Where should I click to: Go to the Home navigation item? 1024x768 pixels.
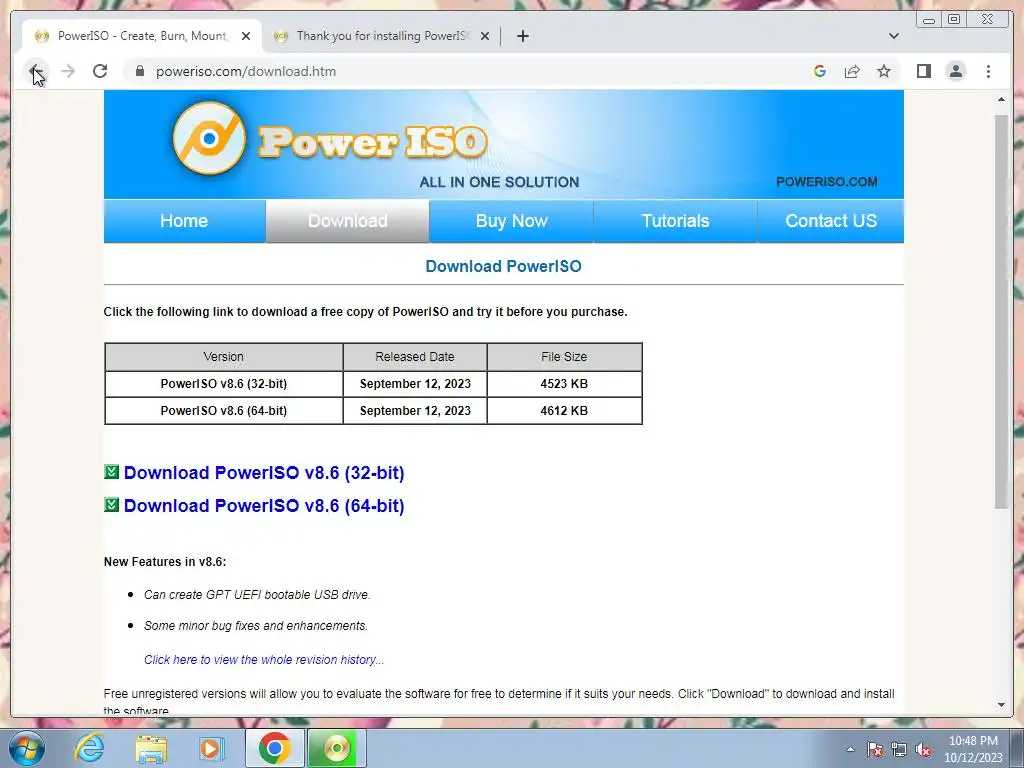click(x=184, y=221)
